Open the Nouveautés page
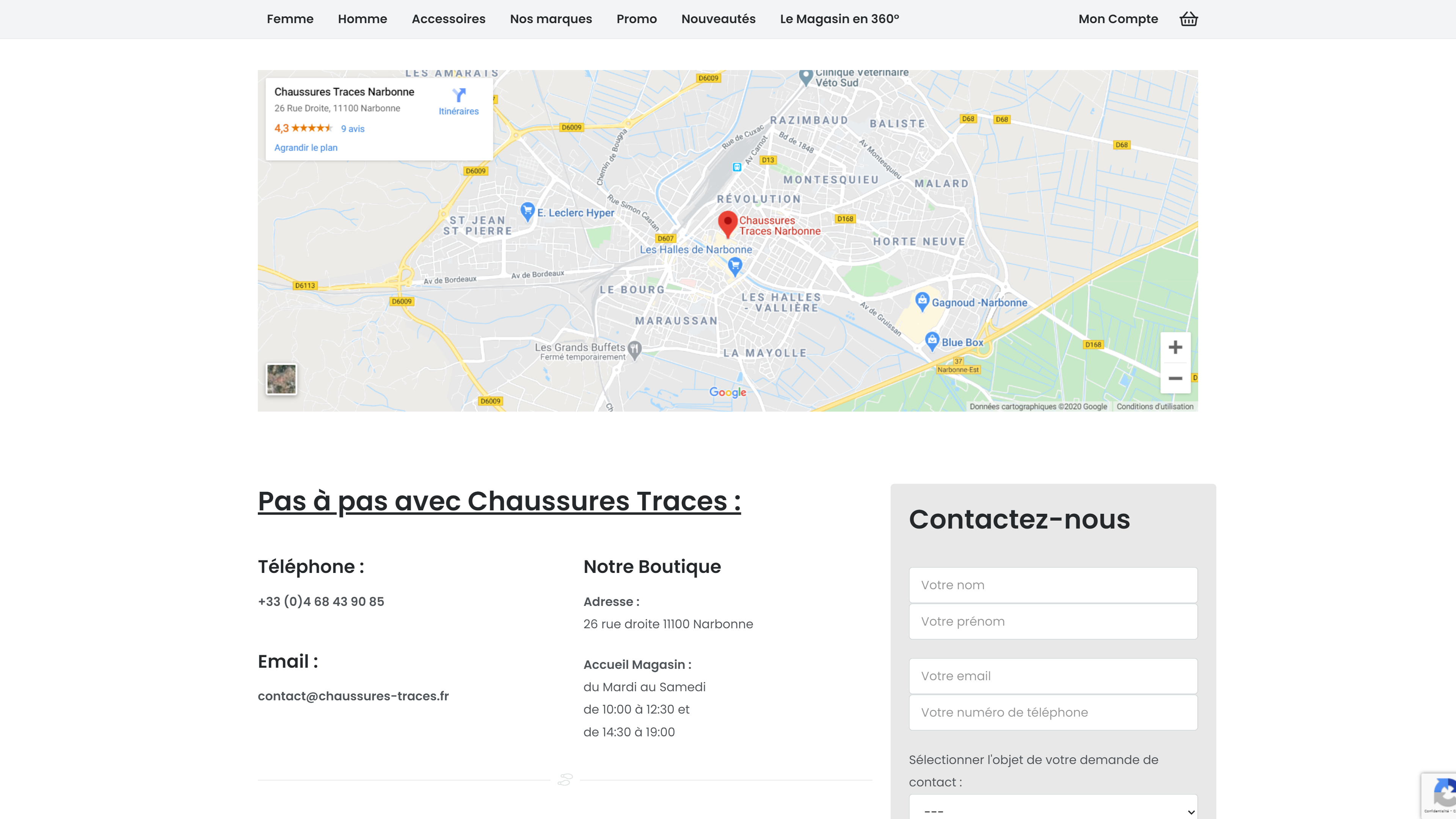The width and height of the screenshot is (1456, 819). tap(718, 19)
